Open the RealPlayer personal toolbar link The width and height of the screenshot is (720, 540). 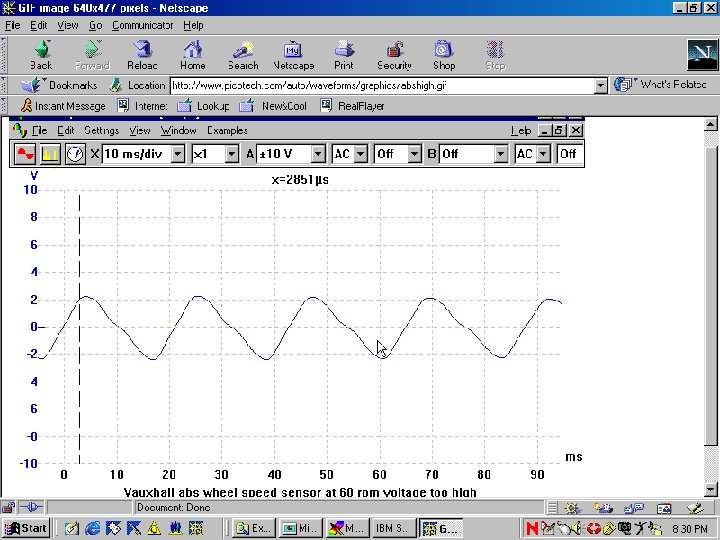(353, 106)
